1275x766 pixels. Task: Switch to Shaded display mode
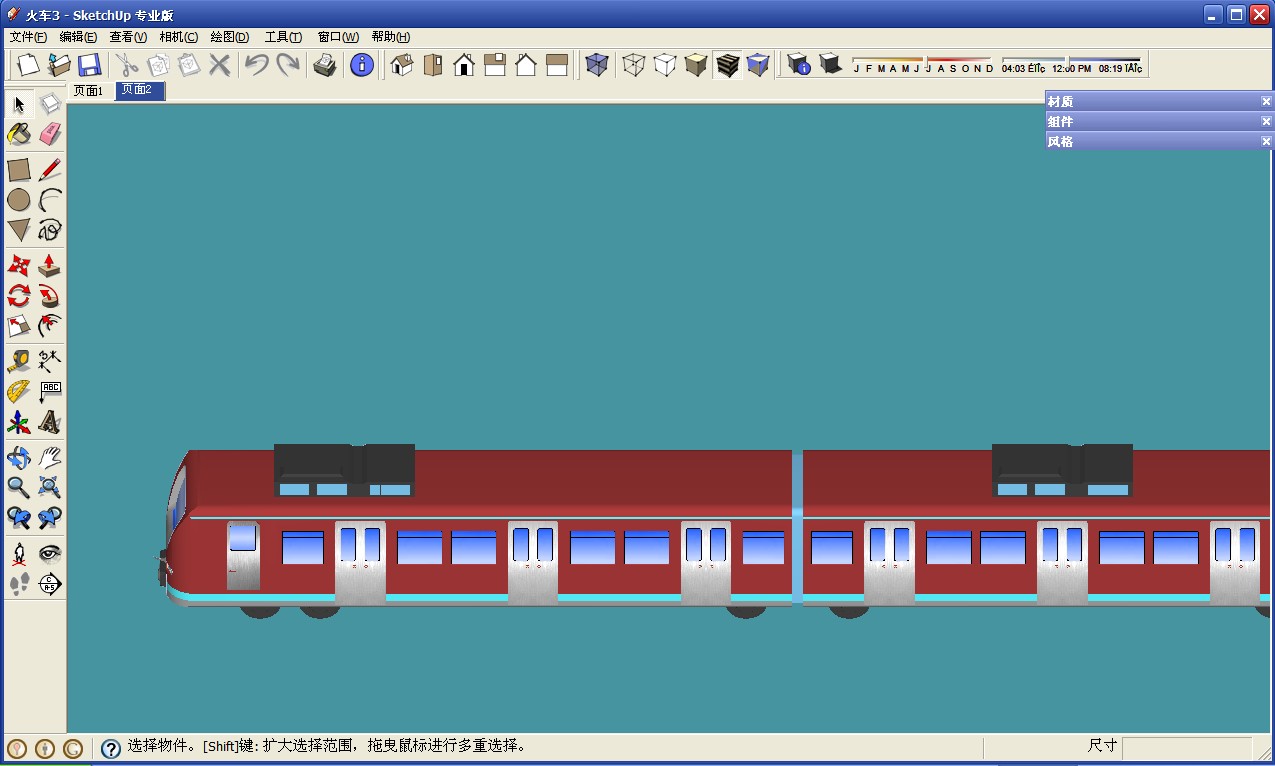pos(696,65)
